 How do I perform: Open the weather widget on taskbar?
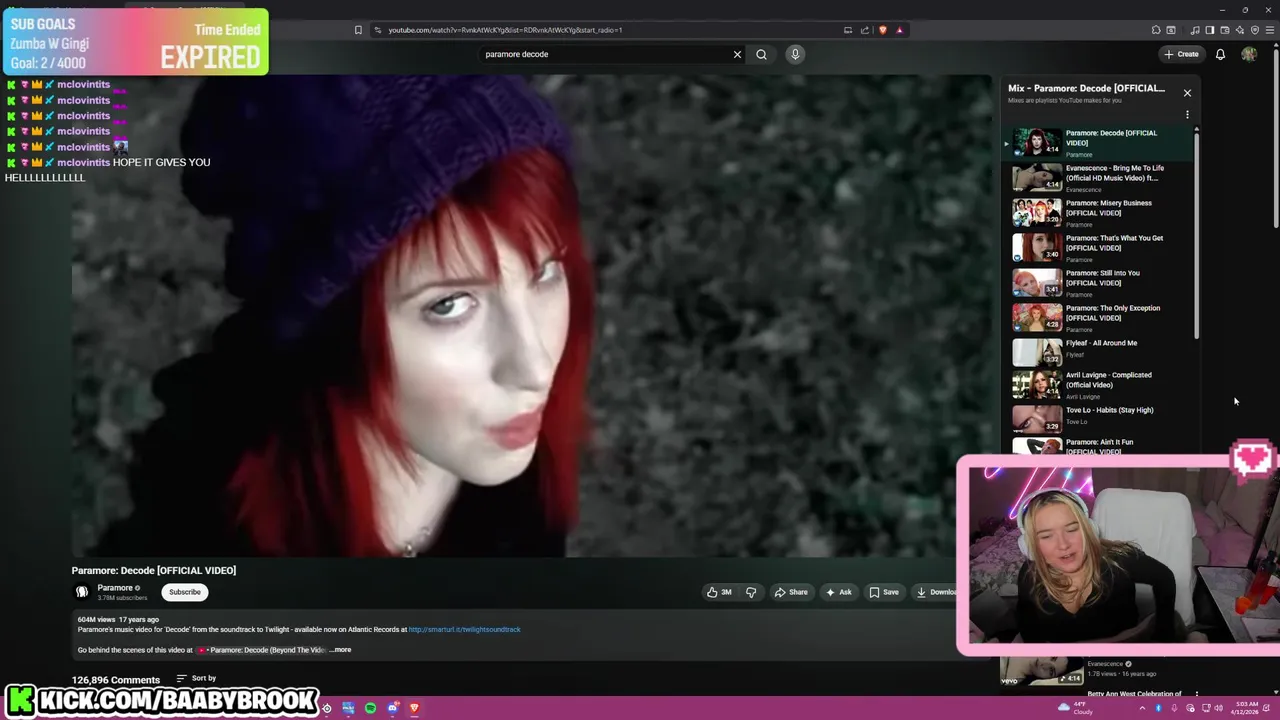tap(1076, 708)
